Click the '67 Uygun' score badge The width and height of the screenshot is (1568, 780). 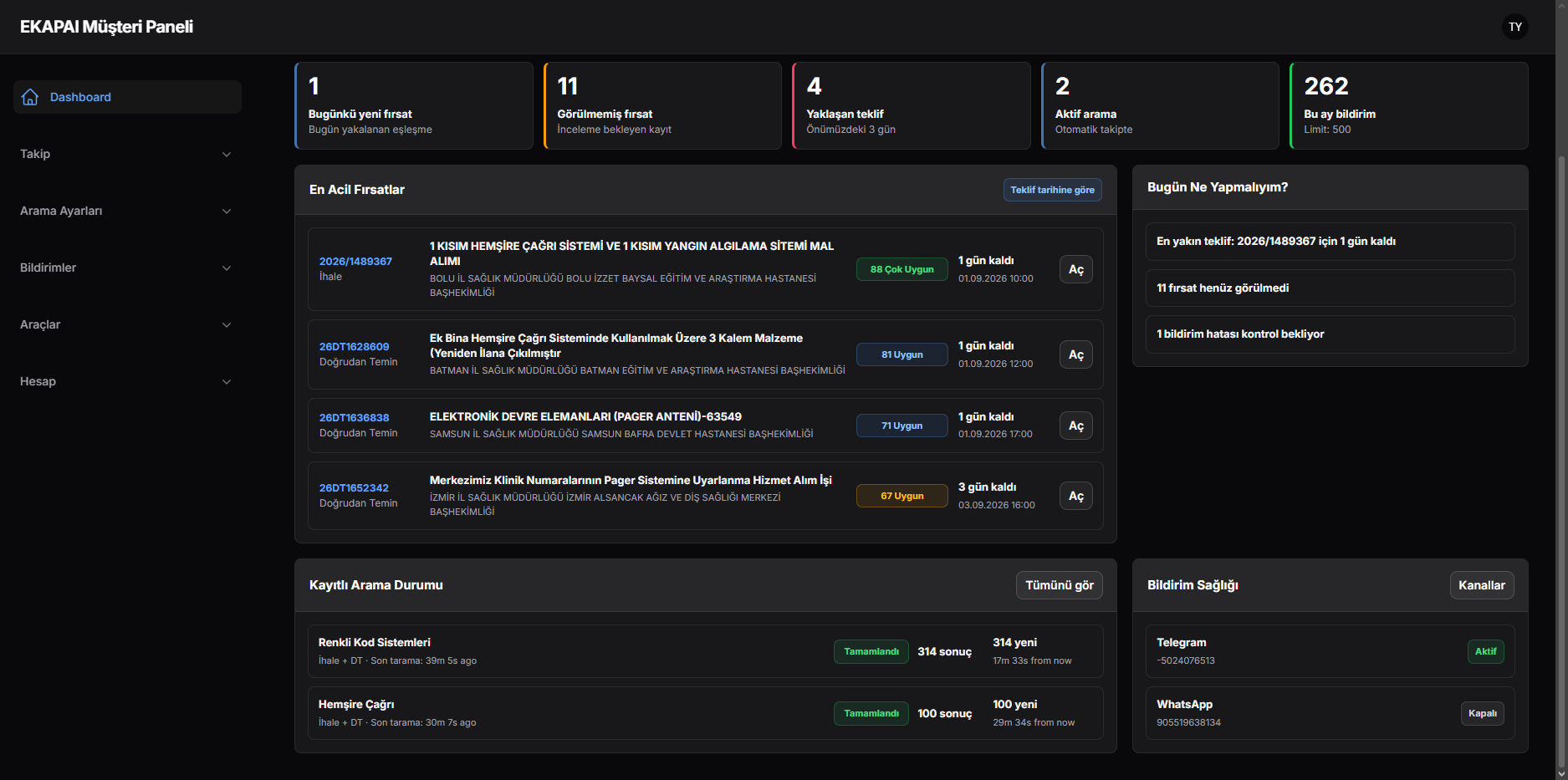(901, 496)
